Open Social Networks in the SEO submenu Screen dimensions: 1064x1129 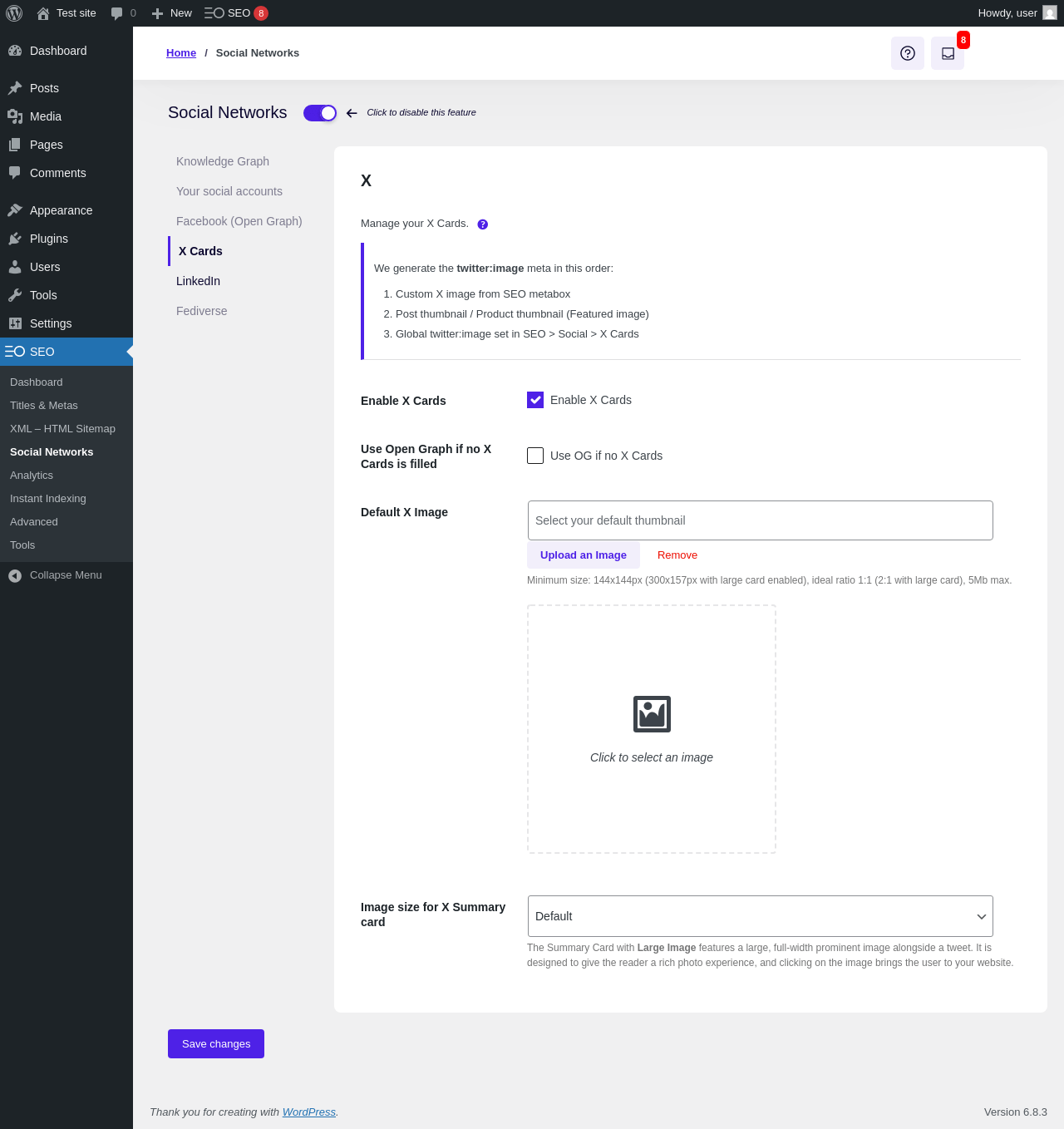(52, 452)
